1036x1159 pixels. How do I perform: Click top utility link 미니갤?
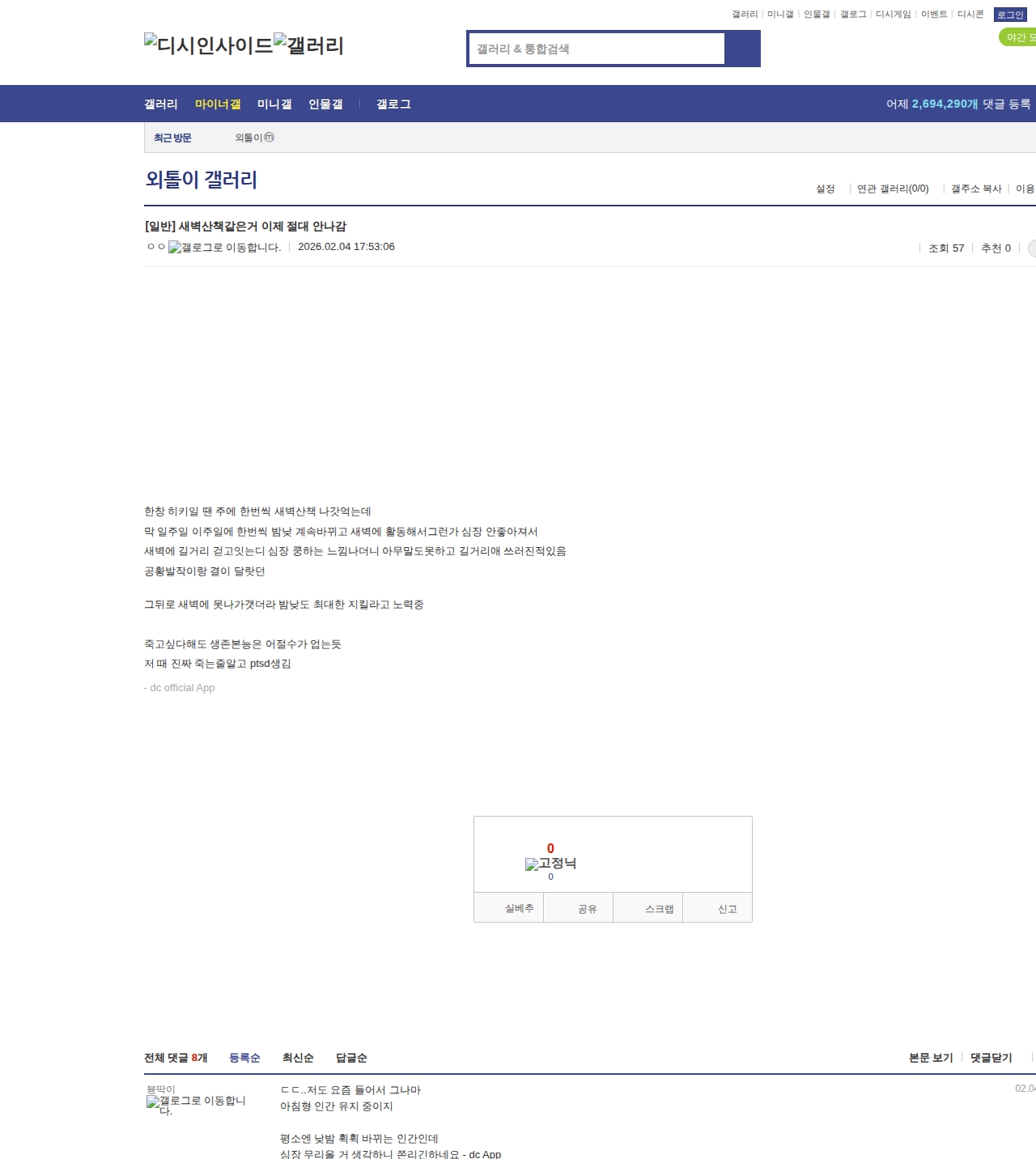pos(780,15)
